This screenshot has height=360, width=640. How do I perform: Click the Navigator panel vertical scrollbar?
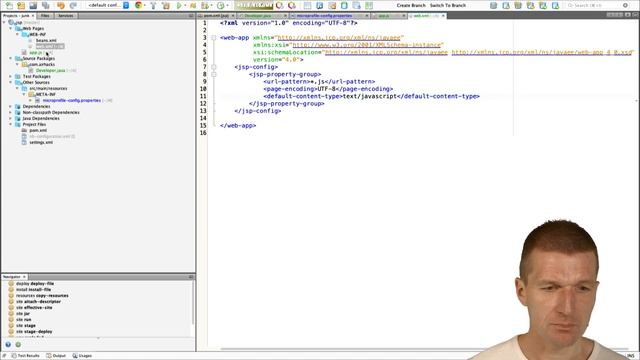click(x=193, y=302)
